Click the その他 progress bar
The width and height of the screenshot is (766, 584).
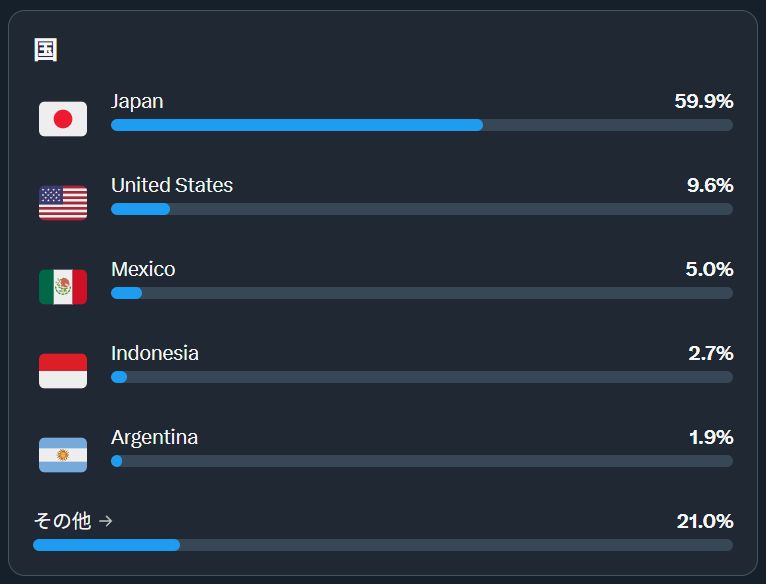coord(382,545)
